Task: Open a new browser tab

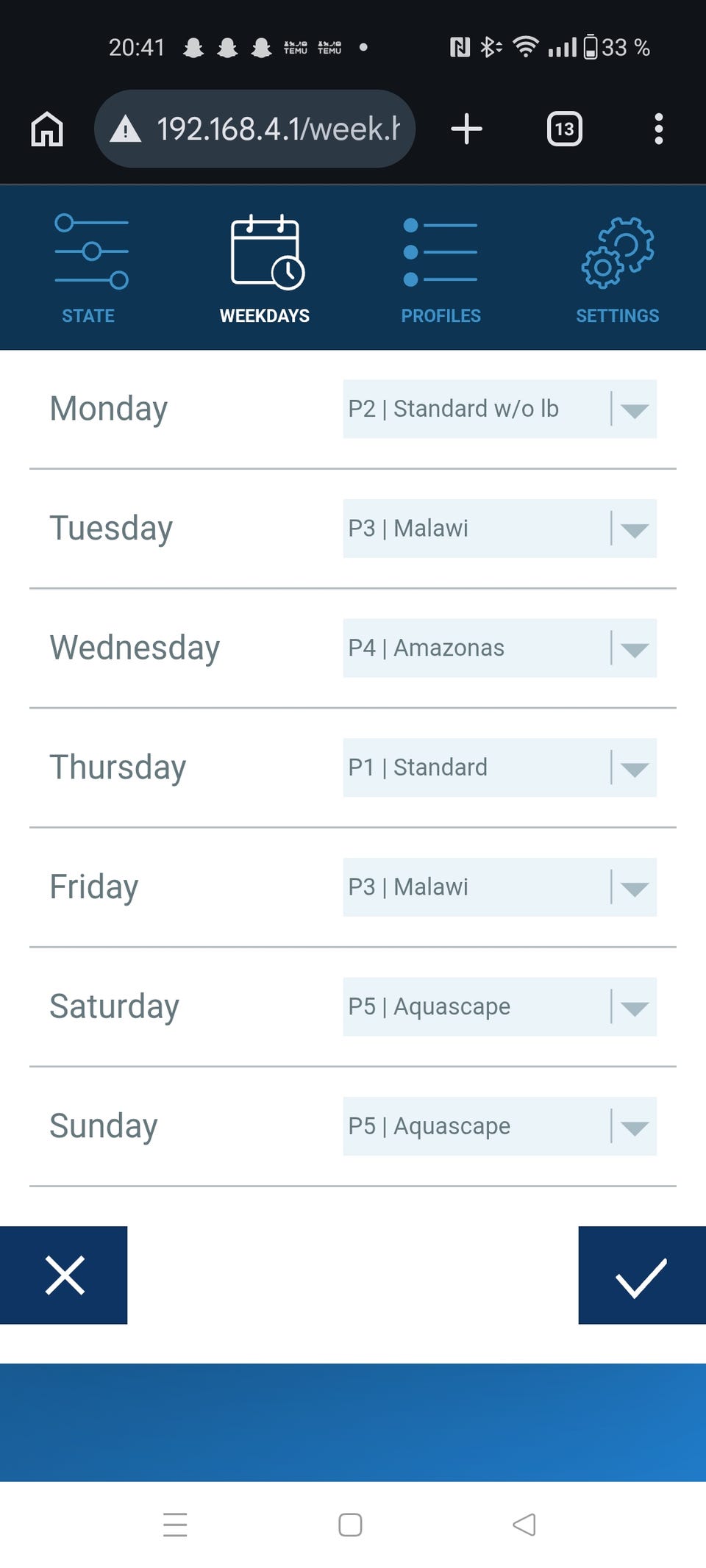Action: point(466,129)
